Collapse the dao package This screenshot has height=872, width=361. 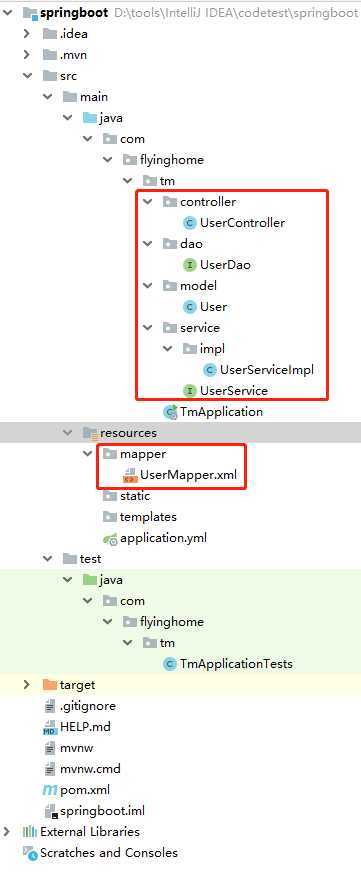[x=147, y=244]
